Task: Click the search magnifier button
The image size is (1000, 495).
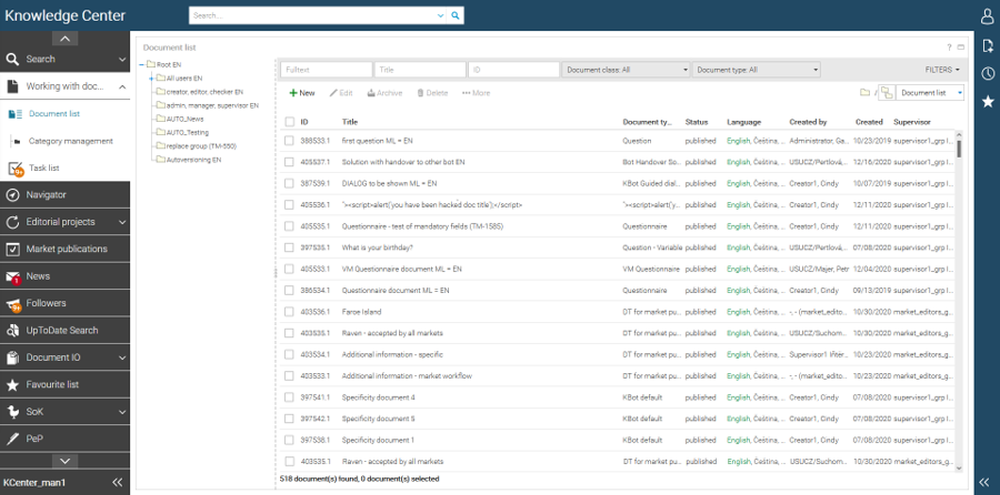Action: (455, 15)
